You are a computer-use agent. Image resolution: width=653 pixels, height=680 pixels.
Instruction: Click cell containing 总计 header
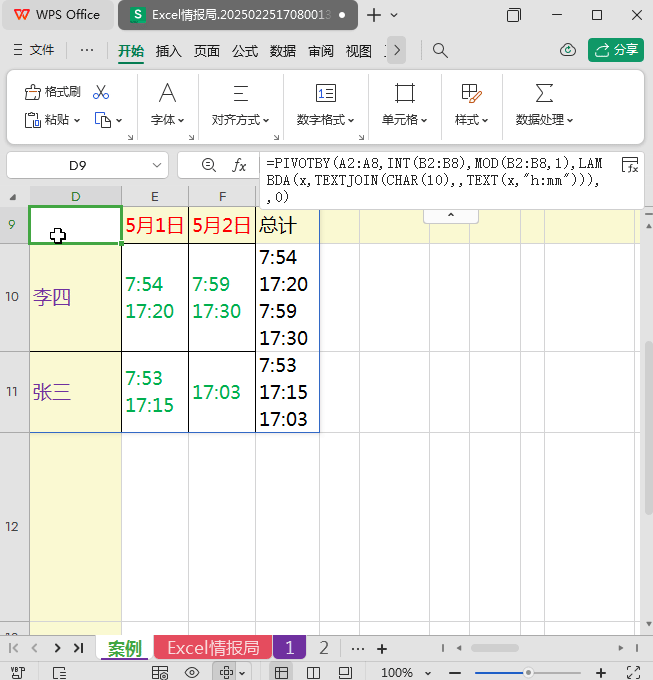(x=287, y=226)
